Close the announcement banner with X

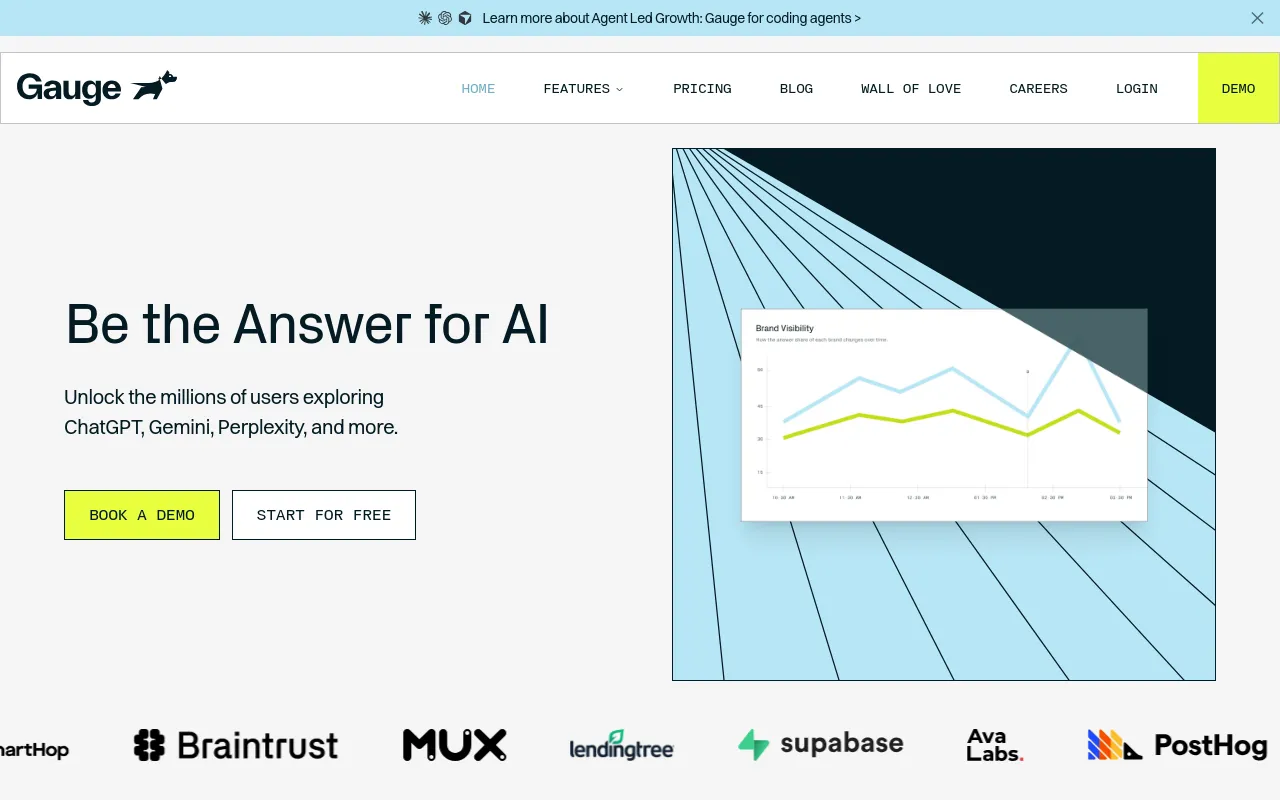pos(1257,18)
